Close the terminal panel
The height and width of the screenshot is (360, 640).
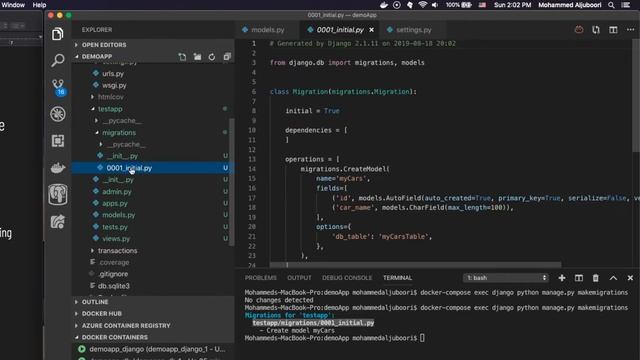point(630,278)
